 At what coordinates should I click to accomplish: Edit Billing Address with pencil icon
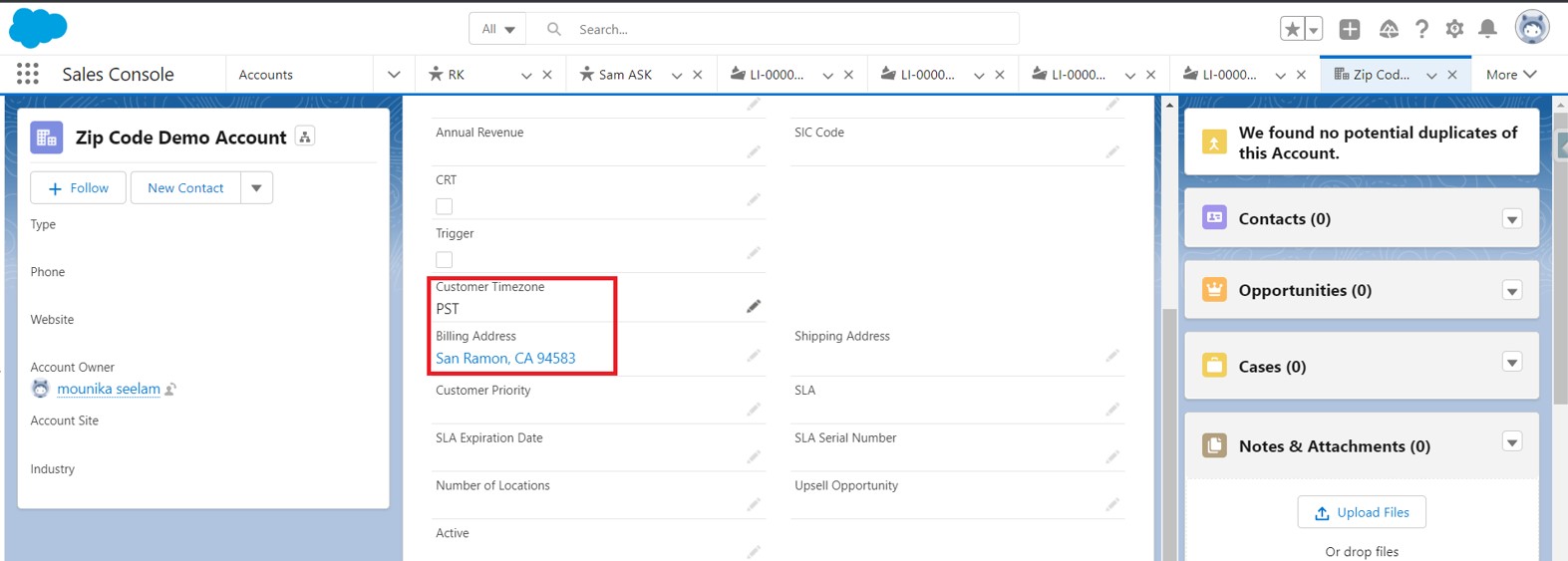pos(754,356)
